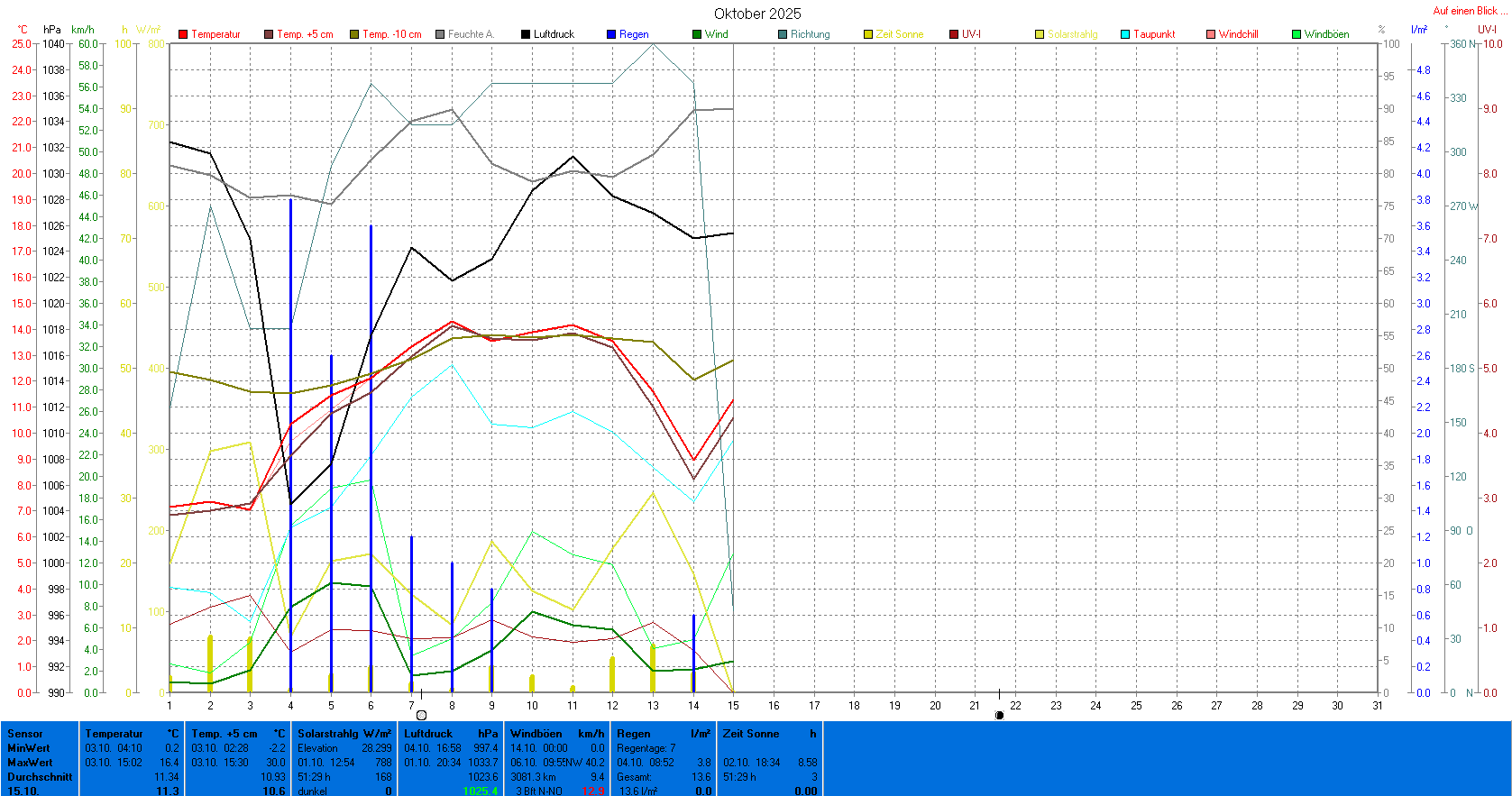Toggle the Solarstrahlg legend label
1512x796 pixels.
(x=1072, y=34)
